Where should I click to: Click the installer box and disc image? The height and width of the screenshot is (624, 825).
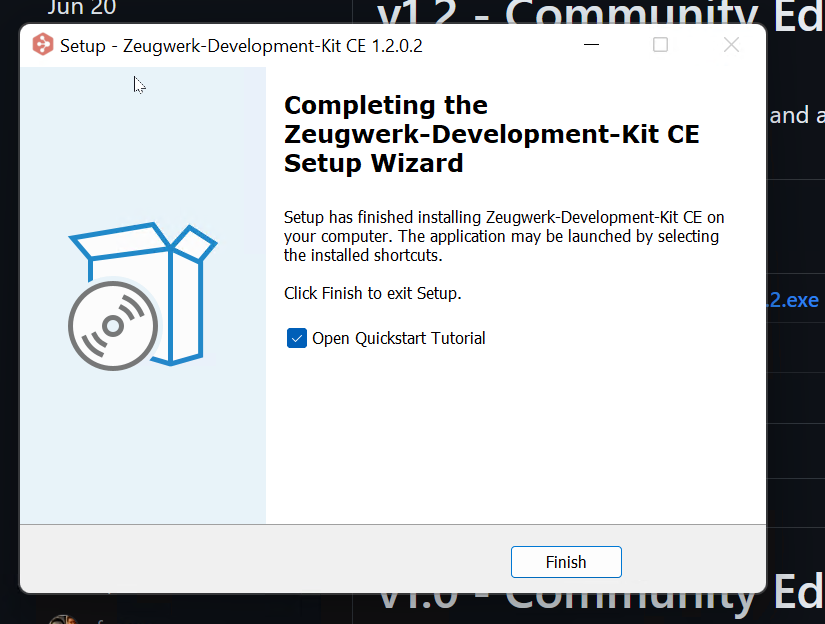(x=142, y=296)
